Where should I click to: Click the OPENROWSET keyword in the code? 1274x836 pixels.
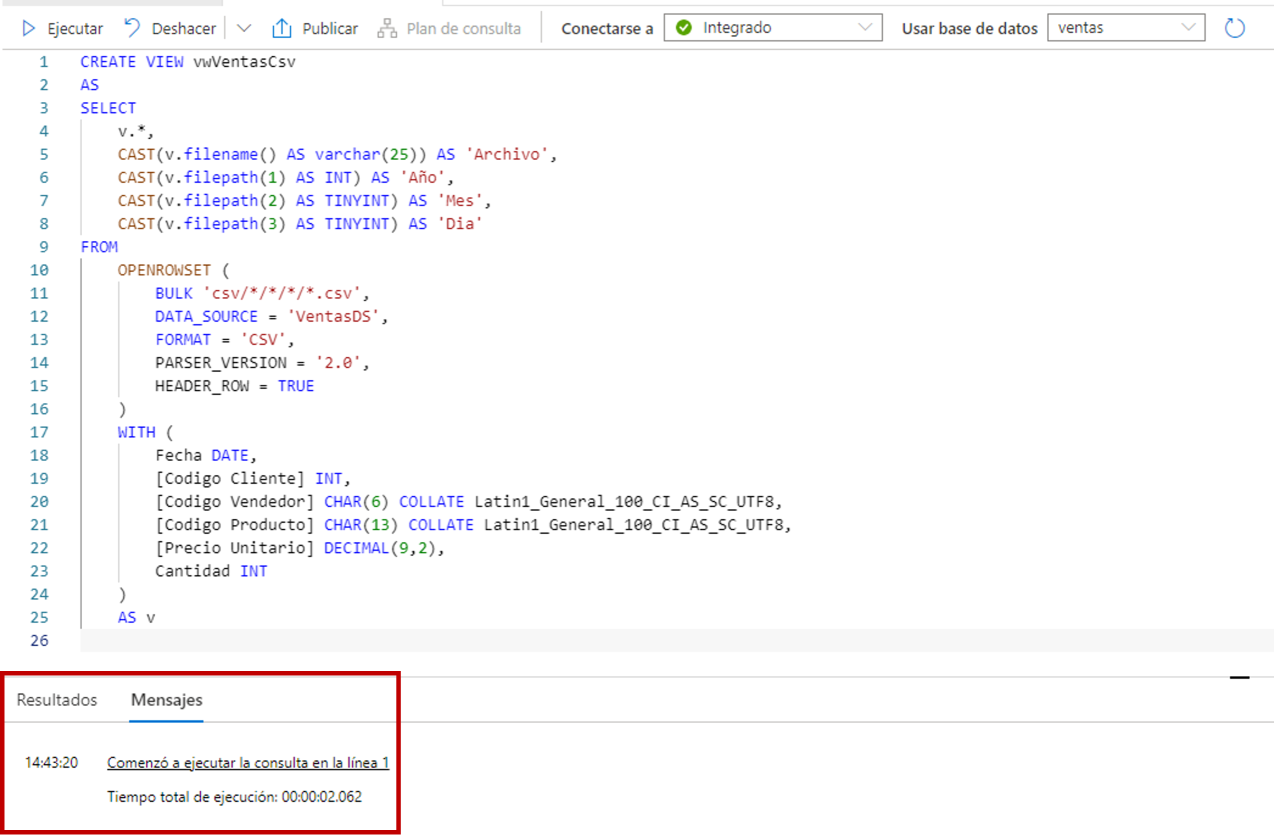(160, 270)
